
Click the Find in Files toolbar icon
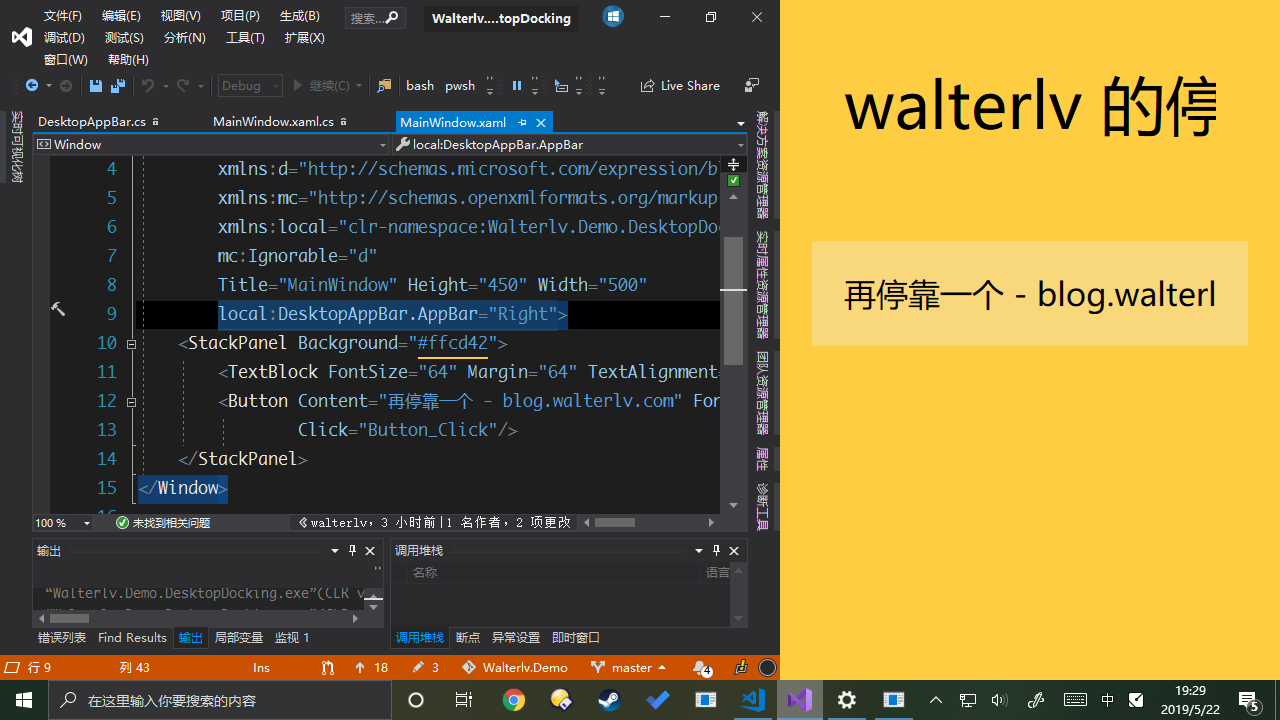coord(384,86)
